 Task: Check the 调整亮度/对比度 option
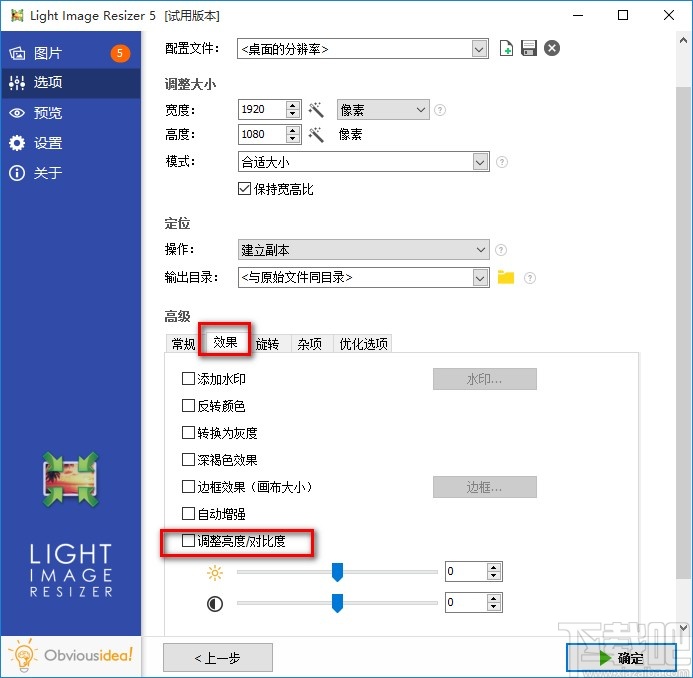[x=188, y=541]
